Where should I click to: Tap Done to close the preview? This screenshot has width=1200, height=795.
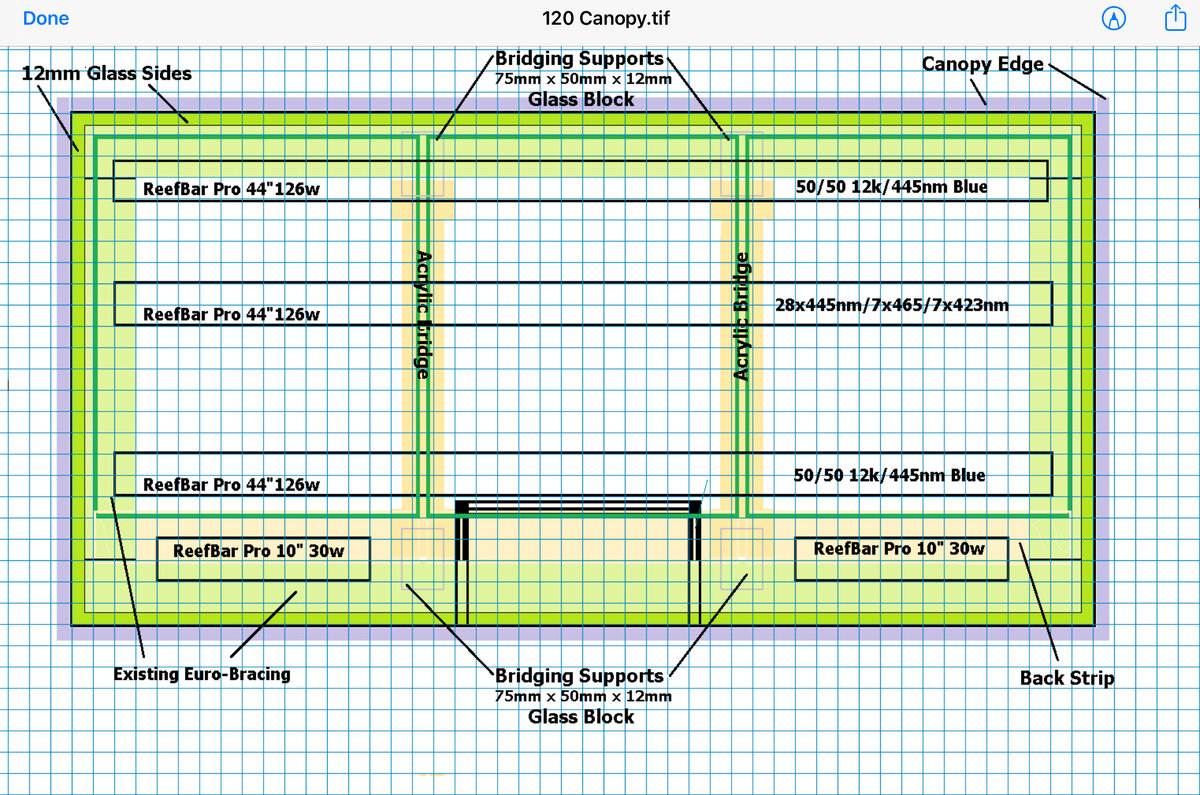click(x=46, y=18)
